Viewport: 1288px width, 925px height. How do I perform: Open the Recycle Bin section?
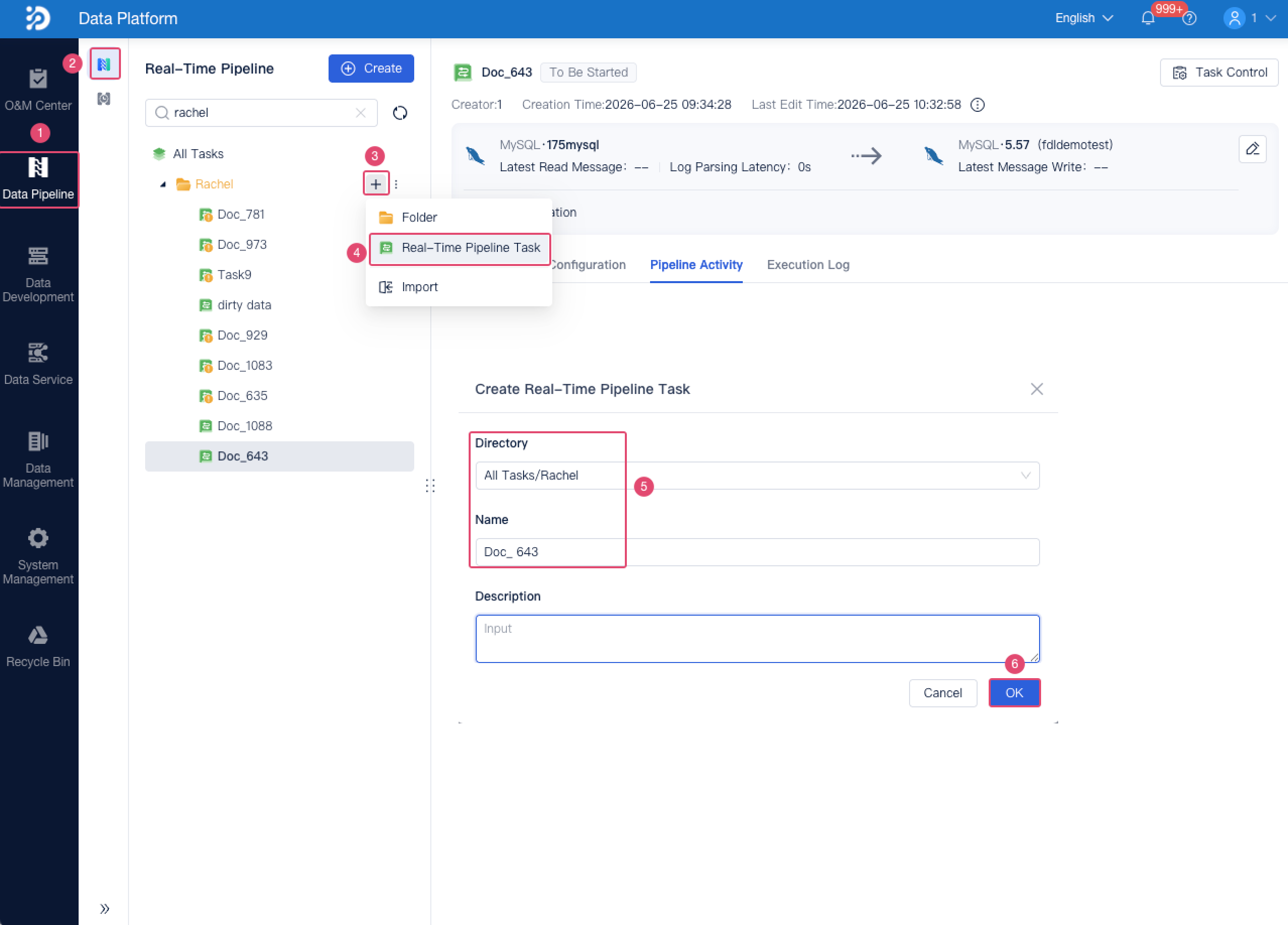click(x=38, y=646)
